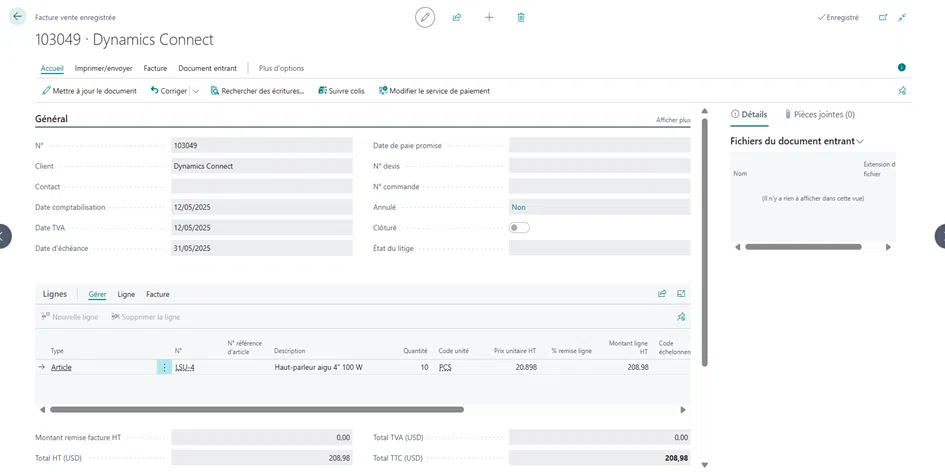
Task: Open the Facture menu in top bar
Action: tap(155, 68)
